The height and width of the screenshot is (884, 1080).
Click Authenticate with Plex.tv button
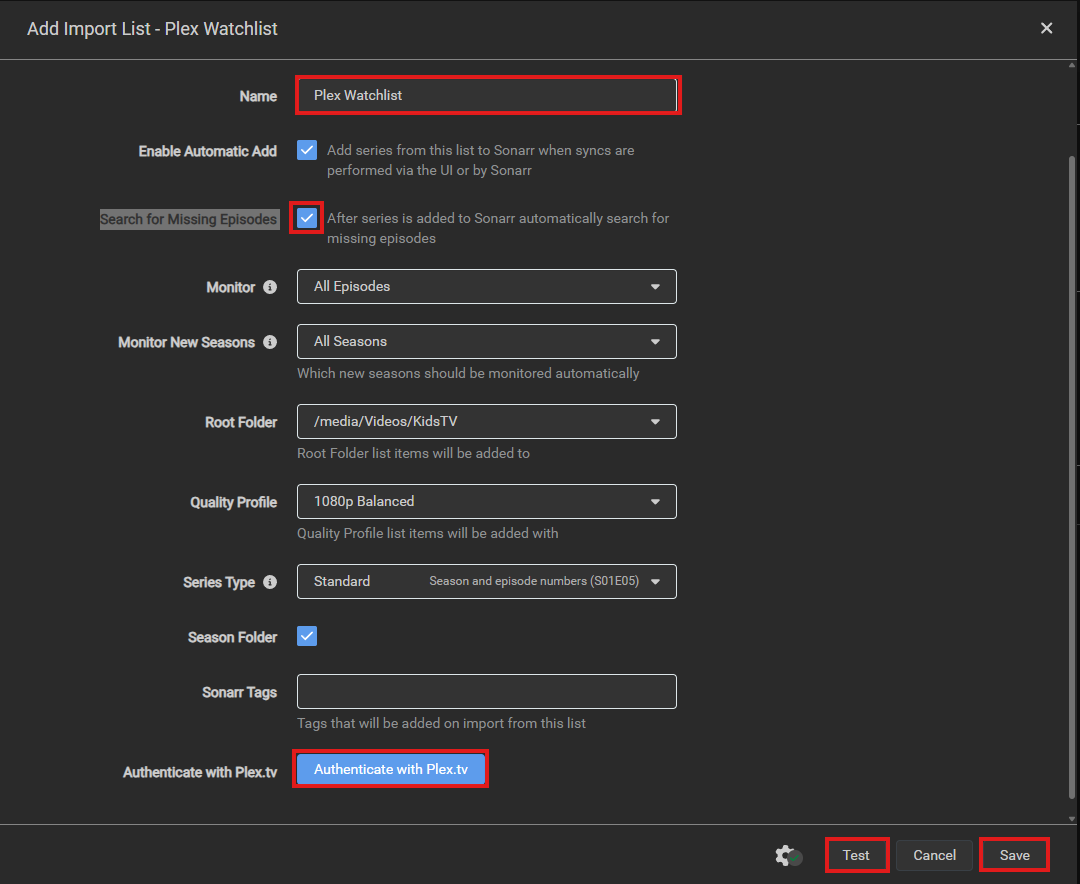coord(391,769)
